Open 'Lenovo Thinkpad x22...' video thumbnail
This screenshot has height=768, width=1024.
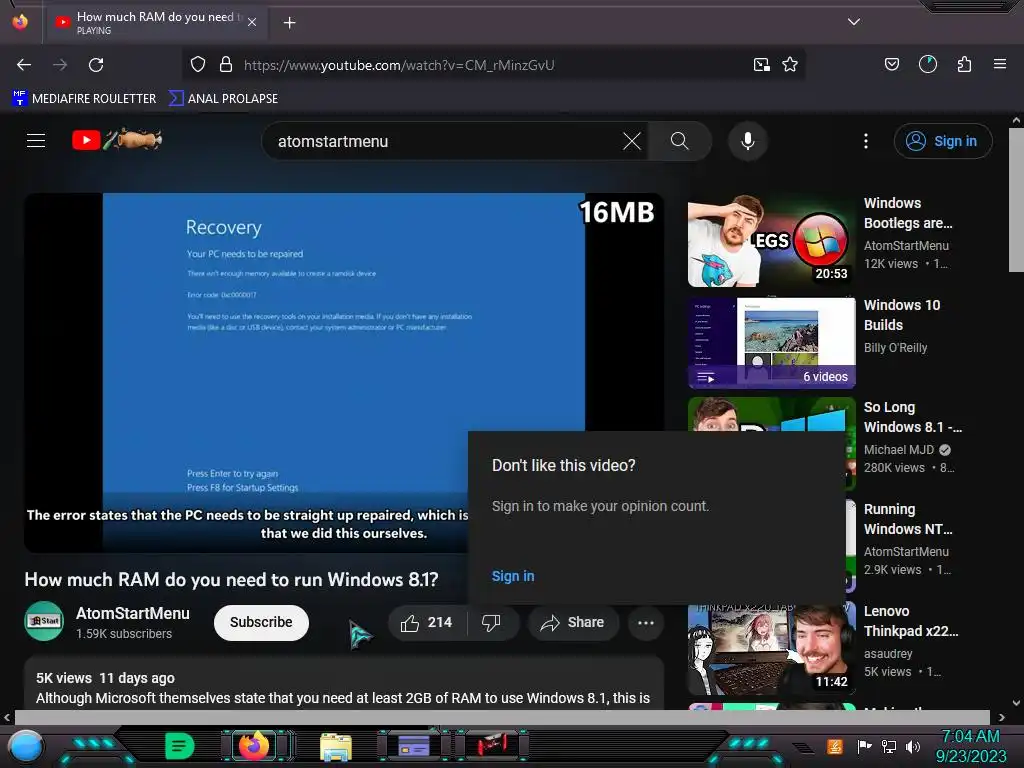pos(771,650)
